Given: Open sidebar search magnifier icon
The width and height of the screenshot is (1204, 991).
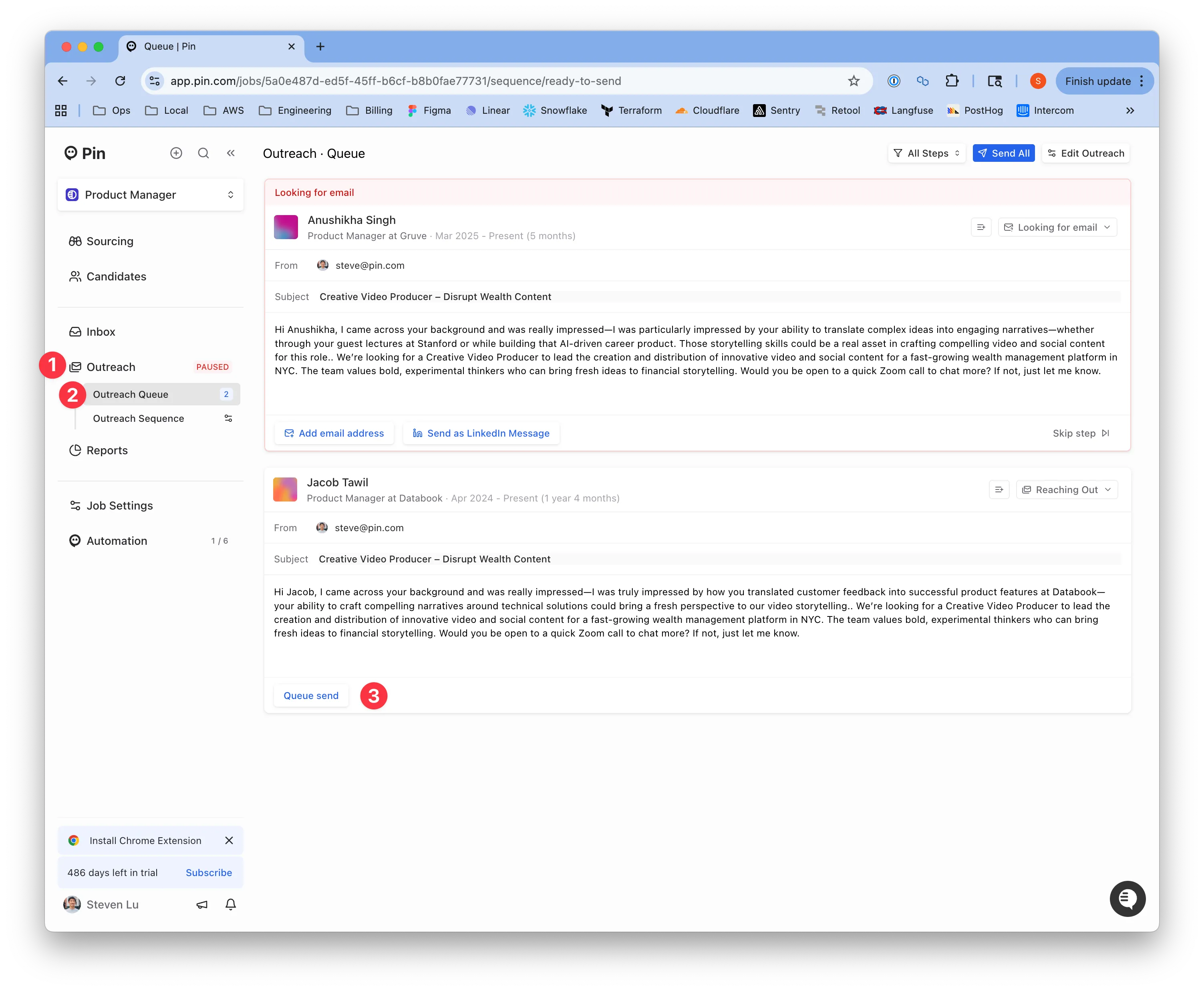Looking at the screenshot, I should 203,153.
